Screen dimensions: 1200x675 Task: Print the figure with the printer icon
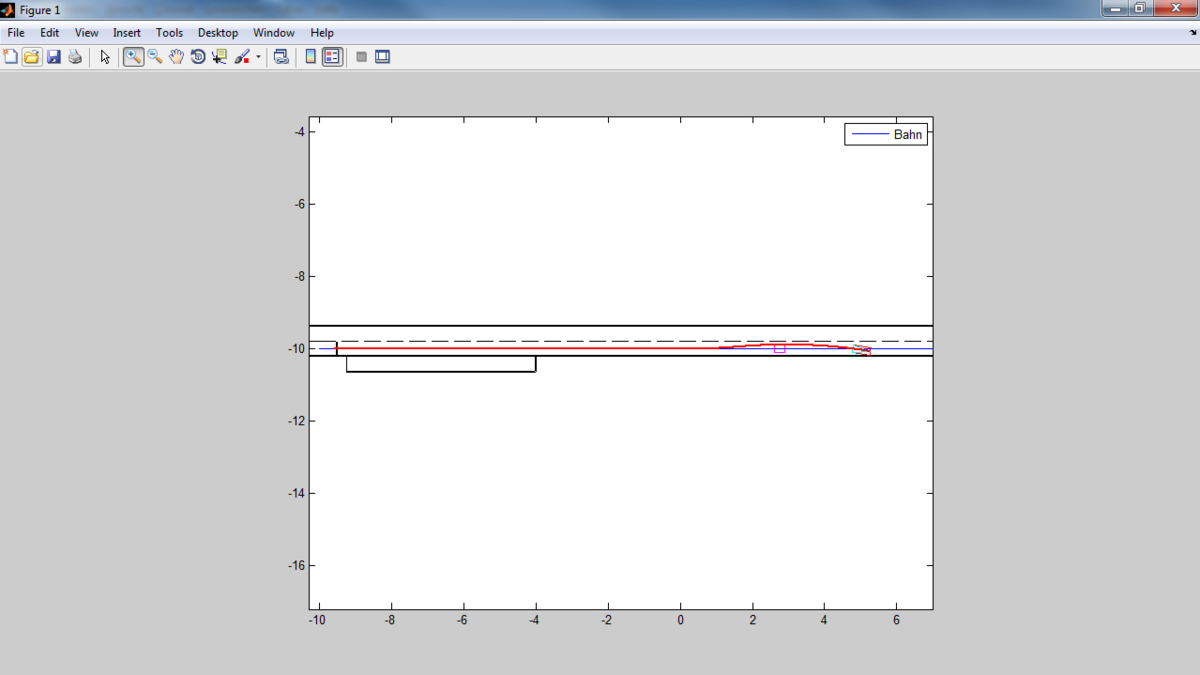75,57
